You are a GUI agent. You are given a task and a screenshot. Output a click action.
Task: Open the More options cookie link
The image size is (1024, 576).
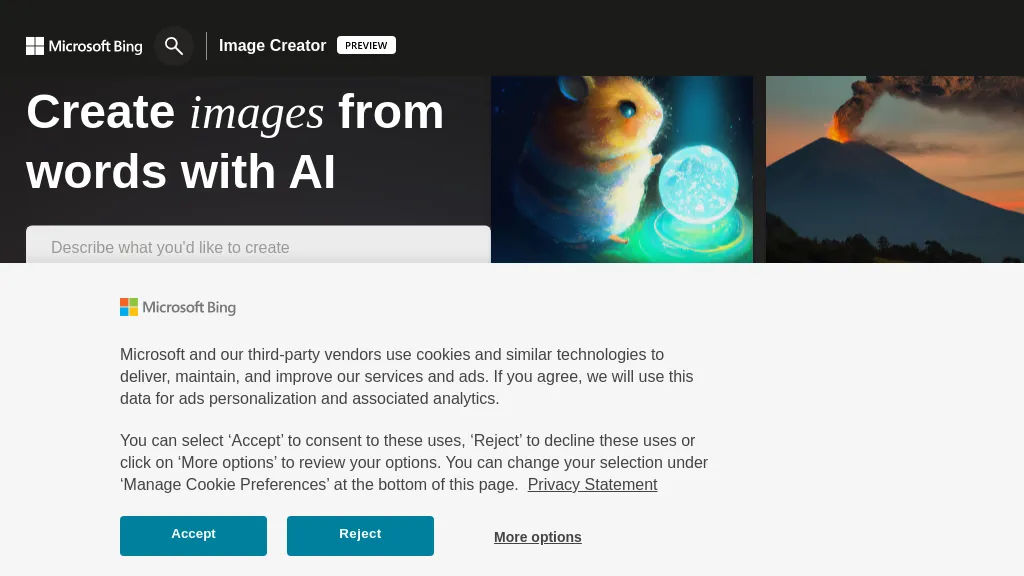(537, 537)
